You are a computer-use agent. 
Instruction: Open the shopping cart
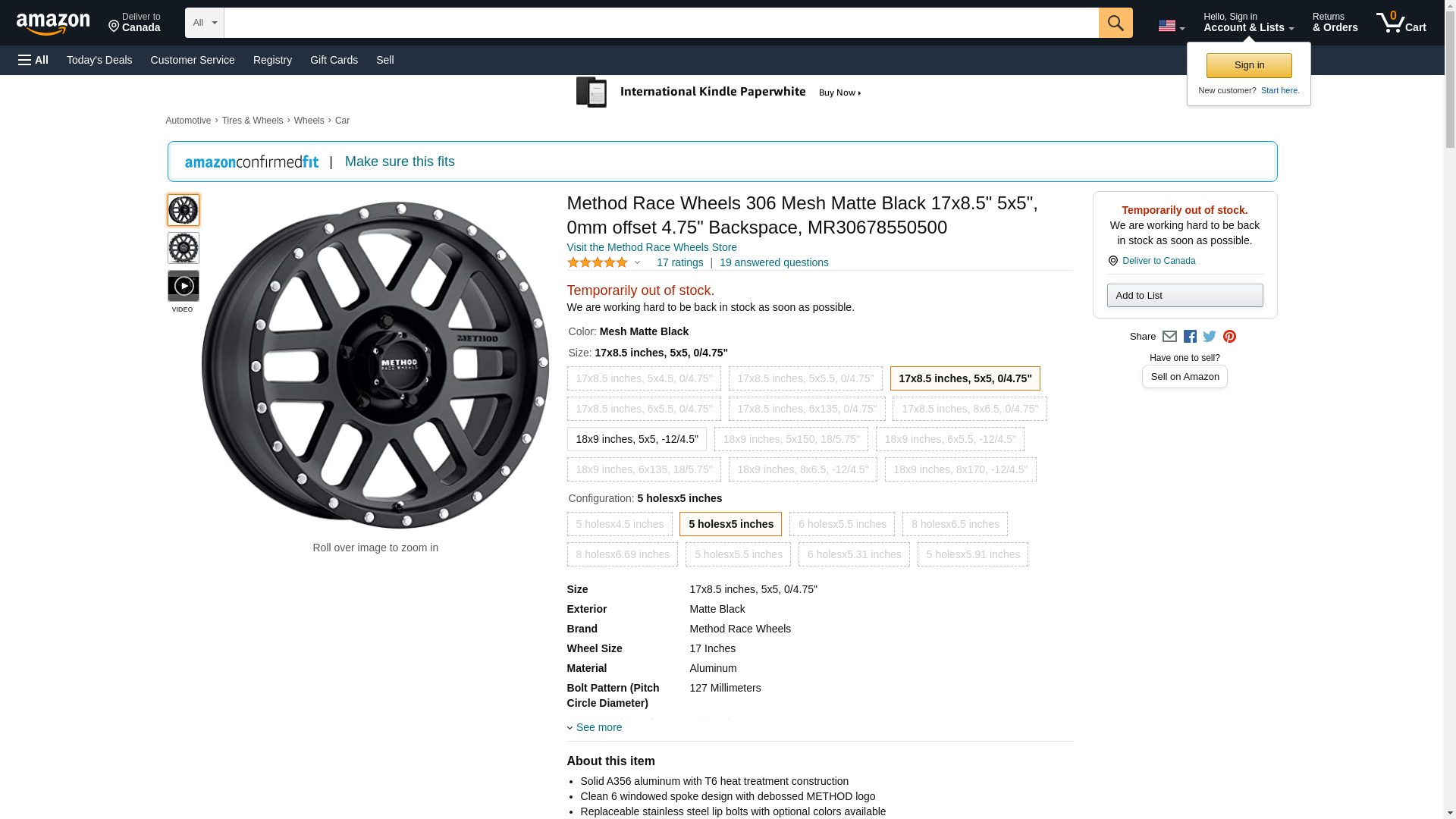(x=1401, y=23)
